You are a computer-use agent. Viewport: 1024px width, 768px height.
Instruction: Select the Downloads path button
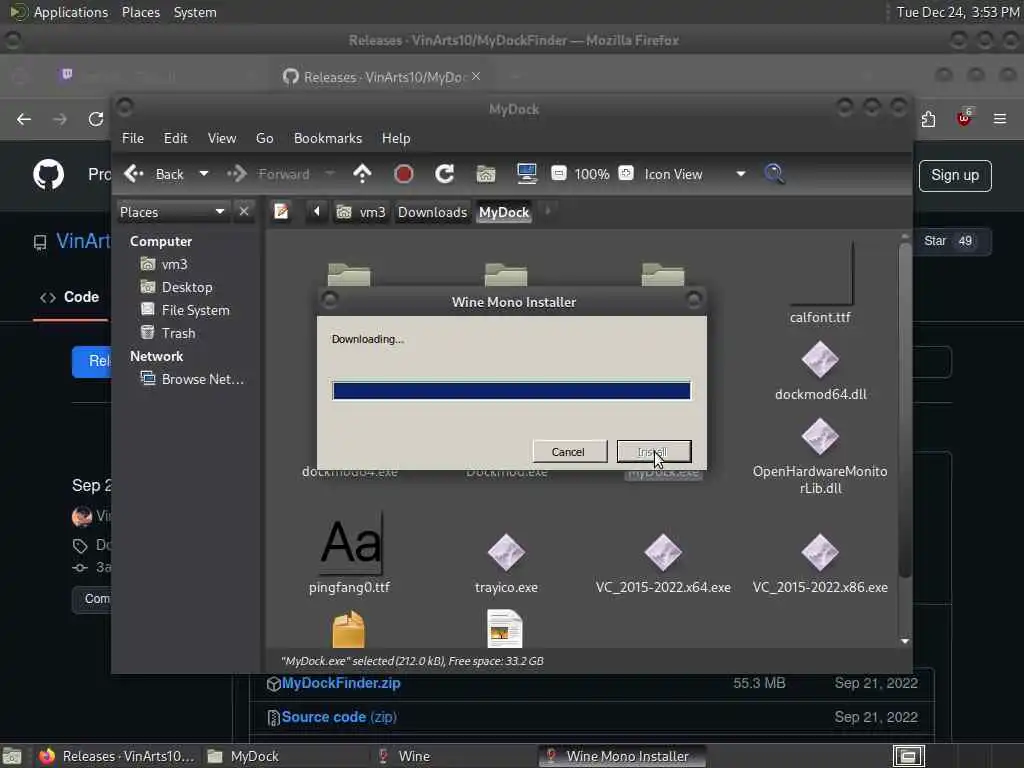tap(432, 212)
